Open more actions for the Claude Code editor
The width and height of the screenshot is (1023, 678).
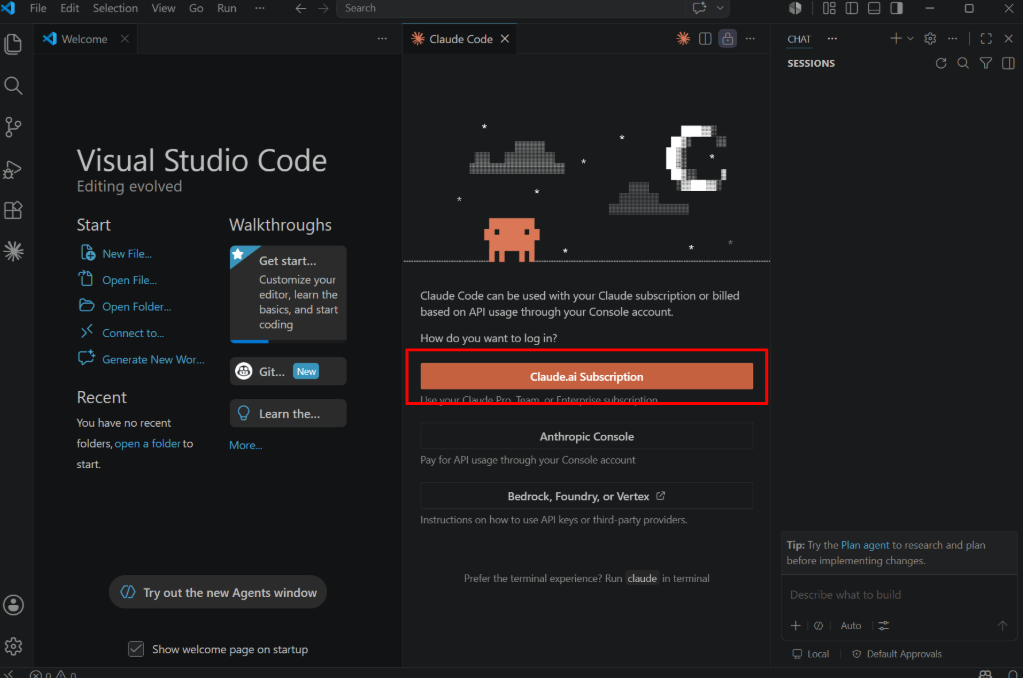tap(750, 39)
